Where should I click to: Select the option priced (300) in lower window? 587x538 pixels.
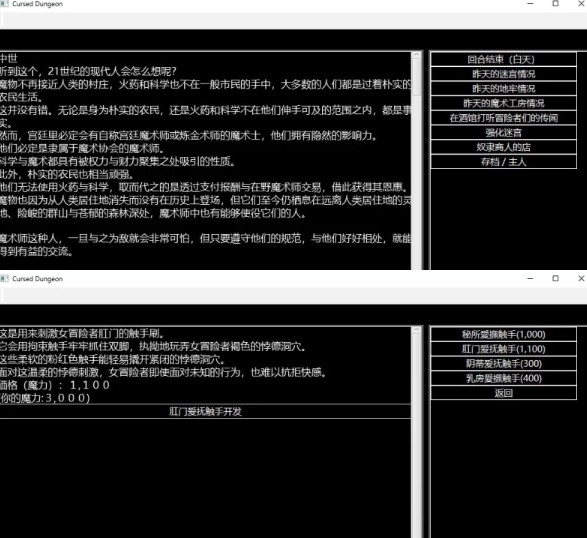coord(503,364)
